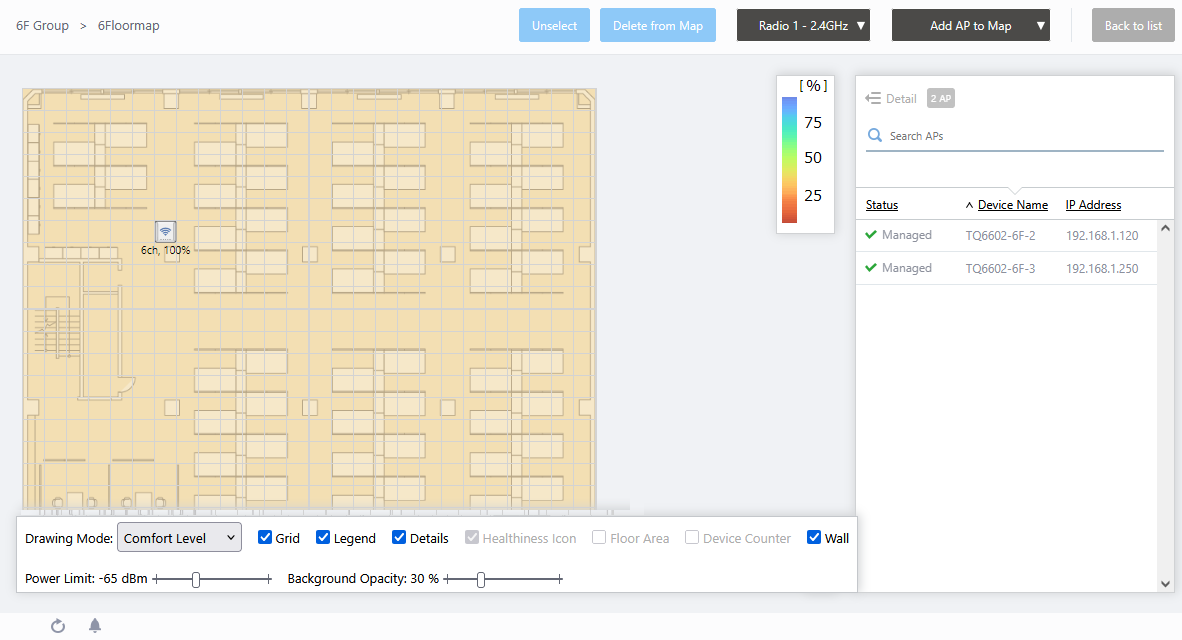
Task: Click the Search APs input field
Action: (1020, 136)
